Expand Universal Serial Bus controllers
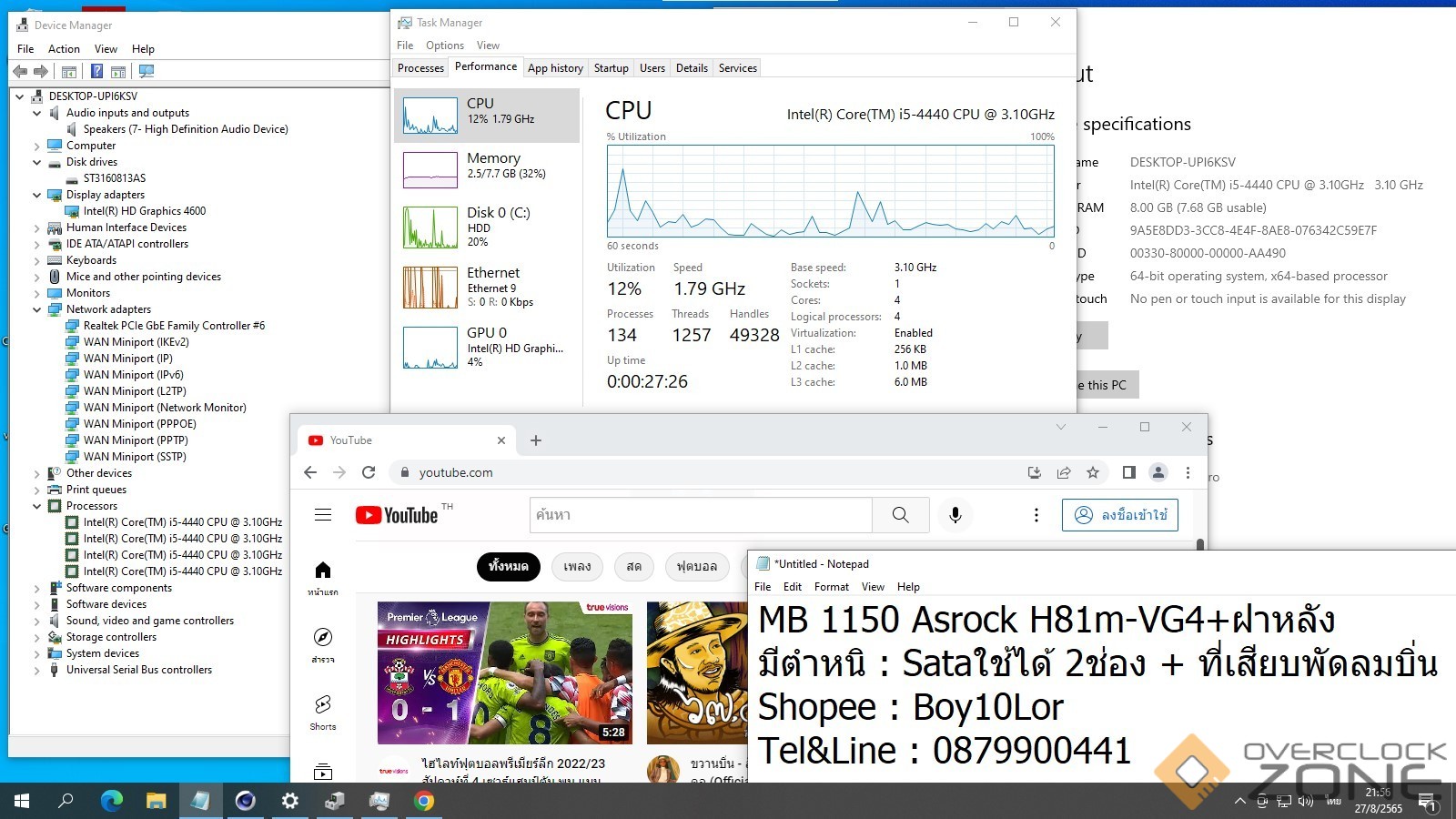Viewport: 1456px width, 819px height. 37,670
